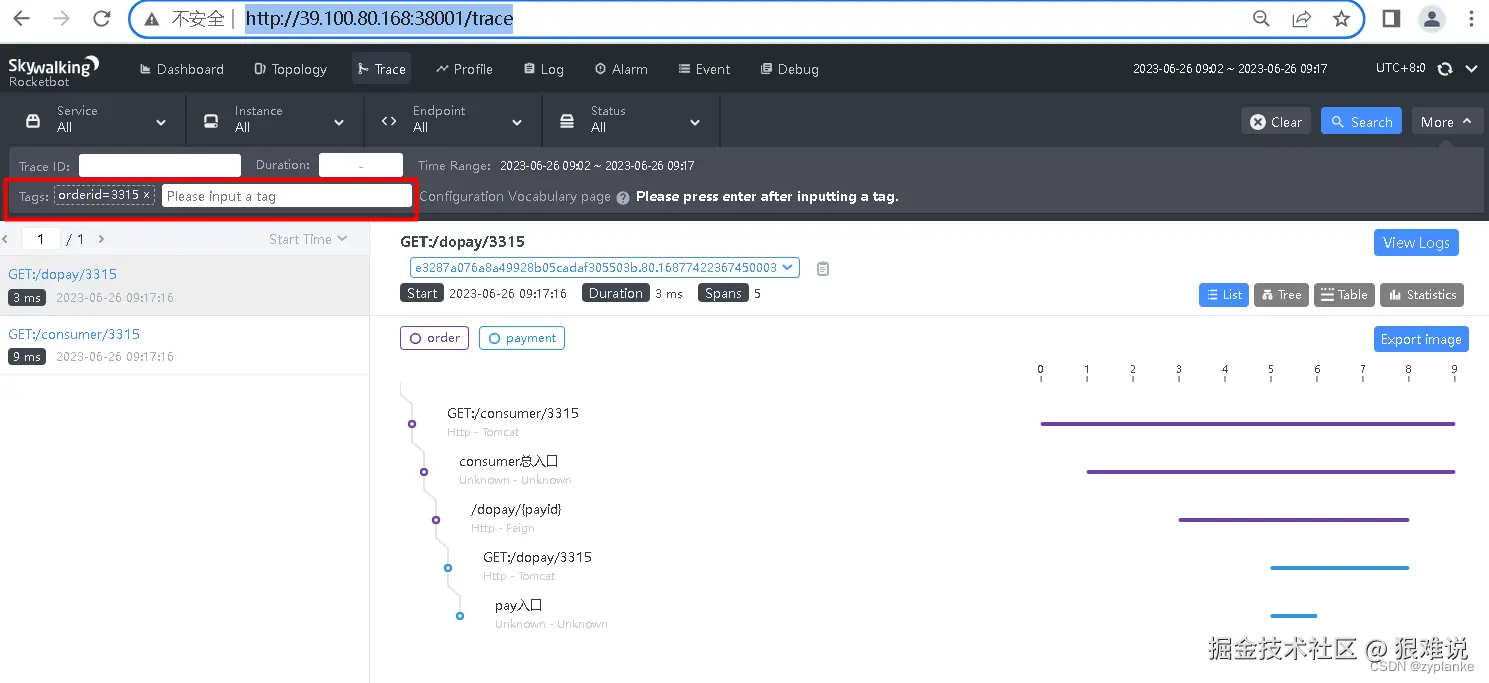Click the SkyWalking Rocketbot logo

pos(54,70)
